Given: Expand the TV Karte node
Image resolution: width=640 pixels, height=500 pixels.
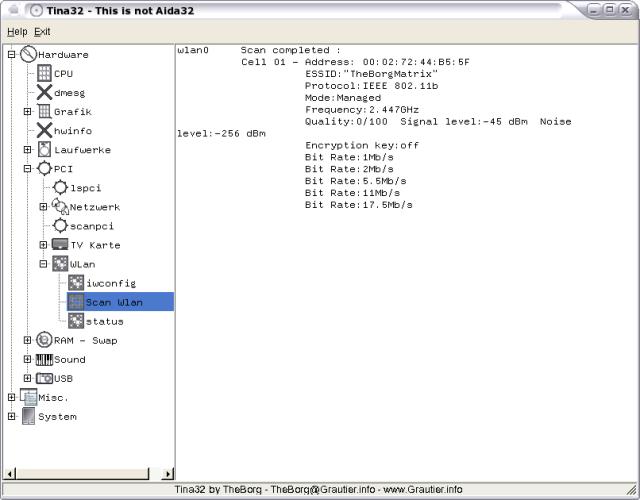Looking at the screenshot, I should [x=43, y=245].
